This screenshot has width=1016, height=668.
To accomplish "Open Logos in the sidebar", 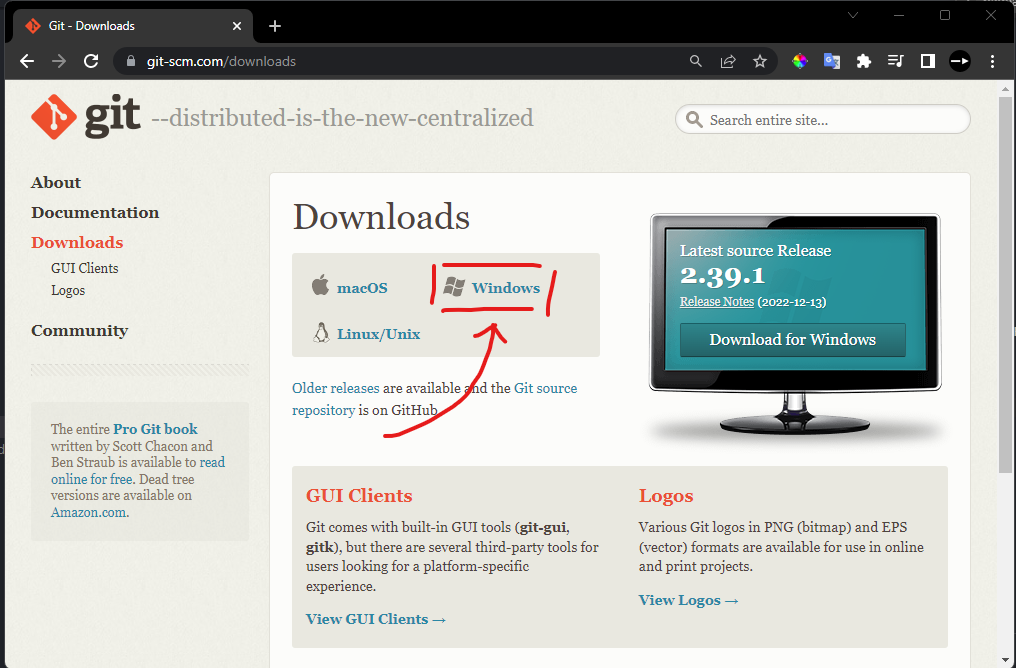I will pyautogui.click(x=68, y=290).
